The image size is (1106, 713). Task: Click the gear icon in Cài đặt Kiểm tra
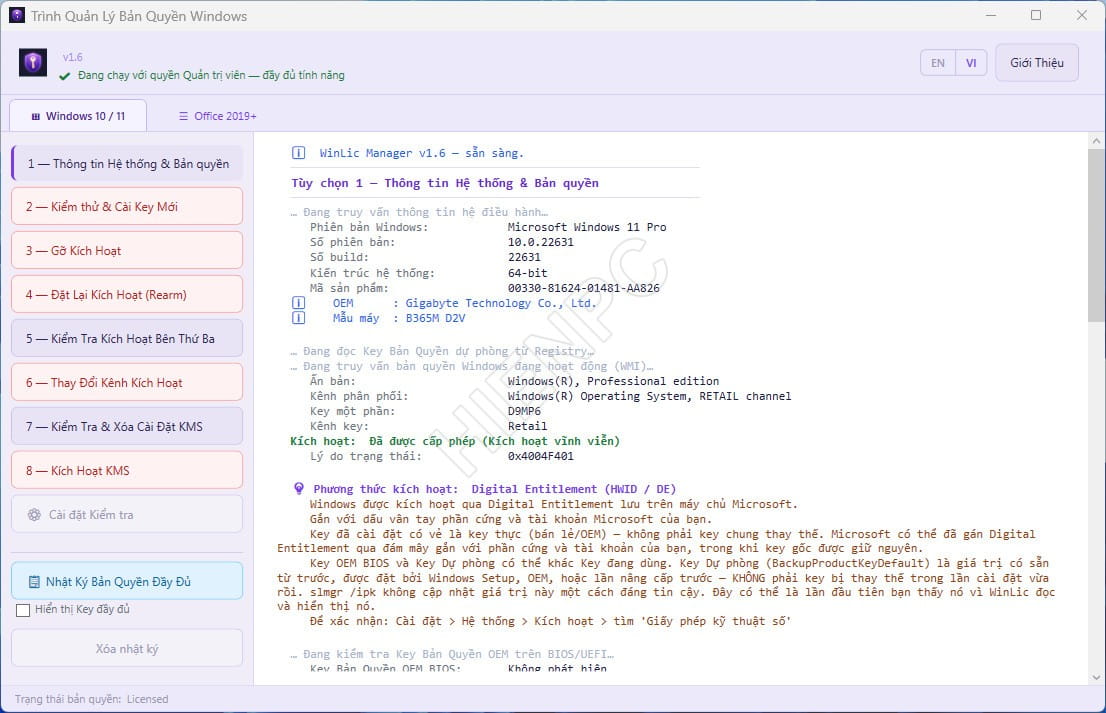[34, 515]
